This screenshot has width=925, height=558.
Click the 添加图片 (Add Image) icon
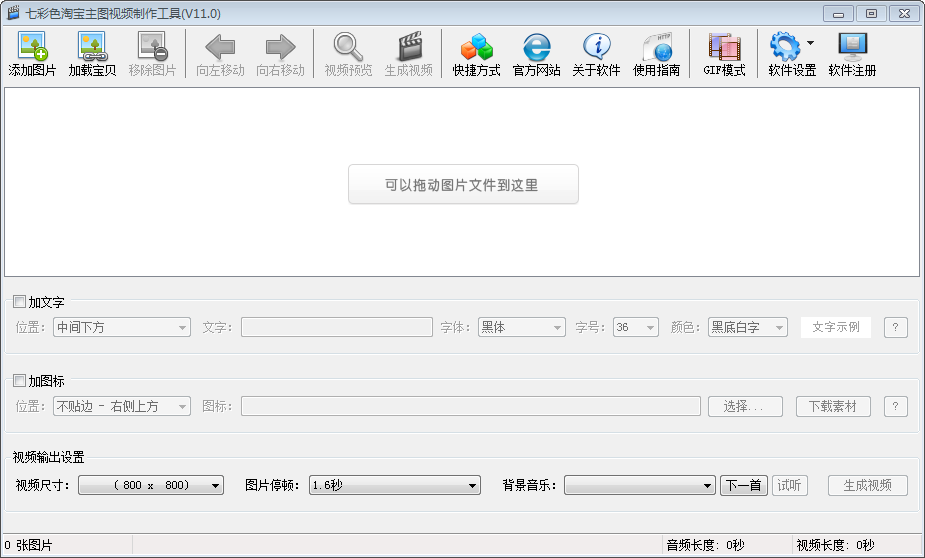32,47
